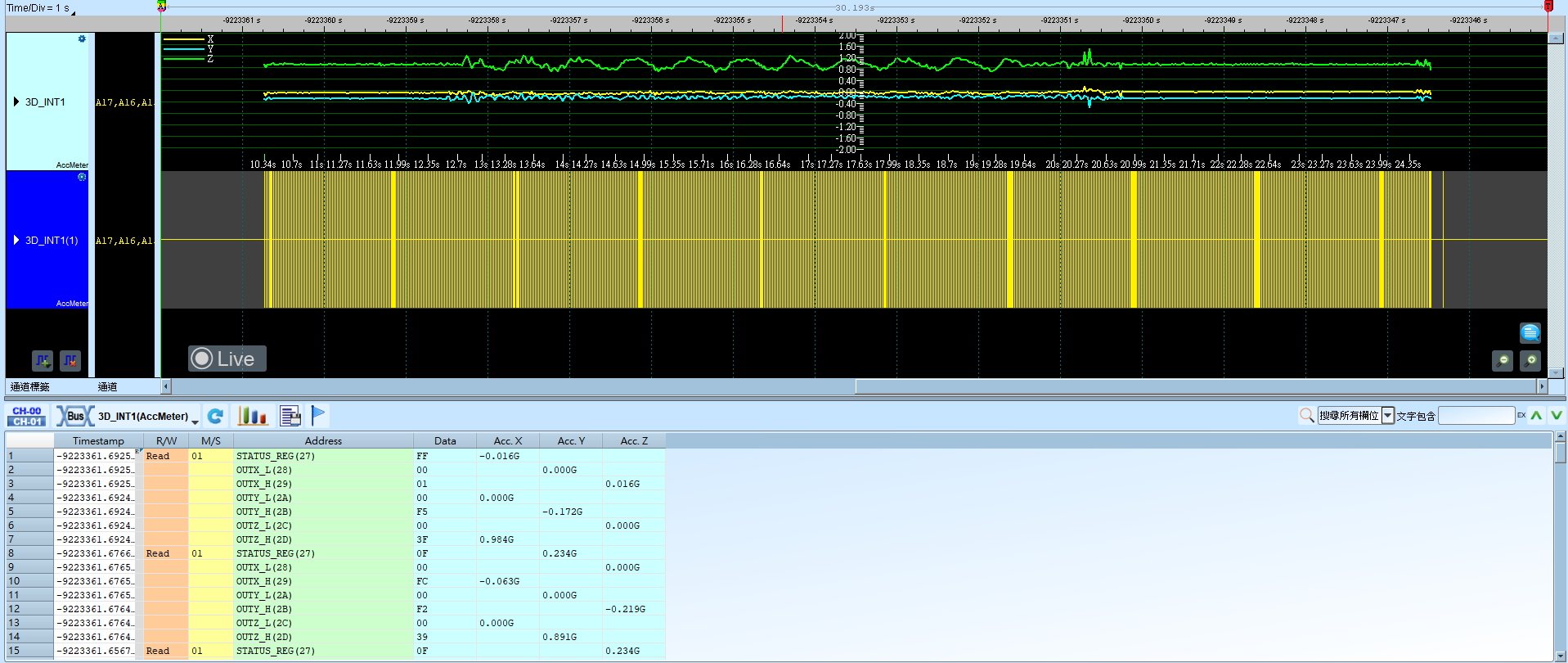
Task: Click the waveform vertical scrollbar down arrow
Action: tap(1557, 372)
